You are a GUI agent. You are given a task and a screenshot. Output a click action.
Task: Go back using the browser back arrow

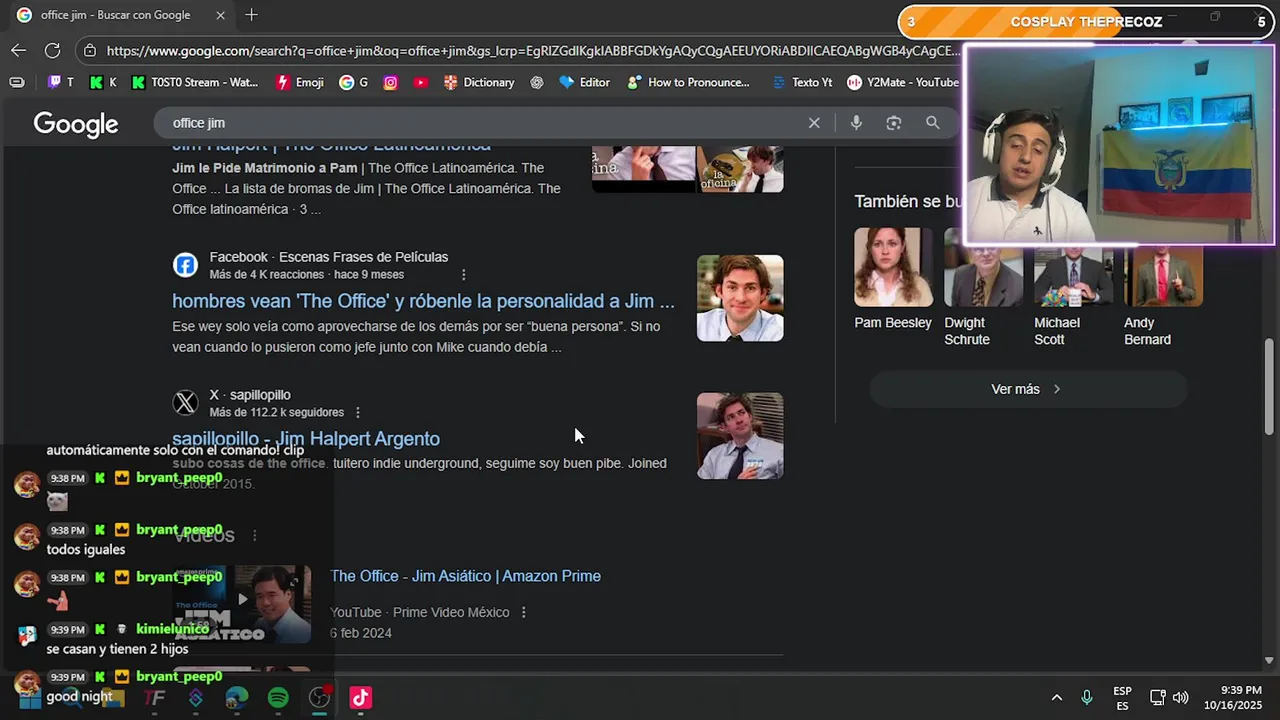pos(19,50)
